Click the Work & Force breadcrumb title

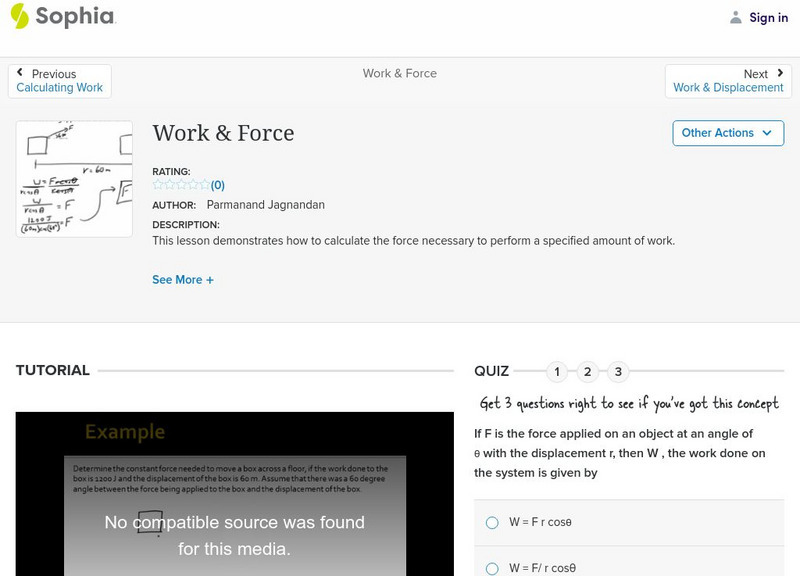pos(399,73)
